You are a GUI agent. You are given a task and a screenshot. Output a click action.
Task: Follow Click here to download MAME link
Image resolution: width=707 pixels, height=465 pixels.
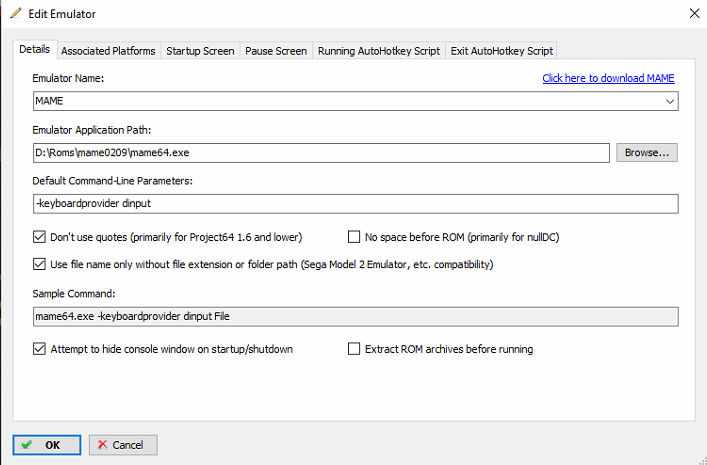608,78
